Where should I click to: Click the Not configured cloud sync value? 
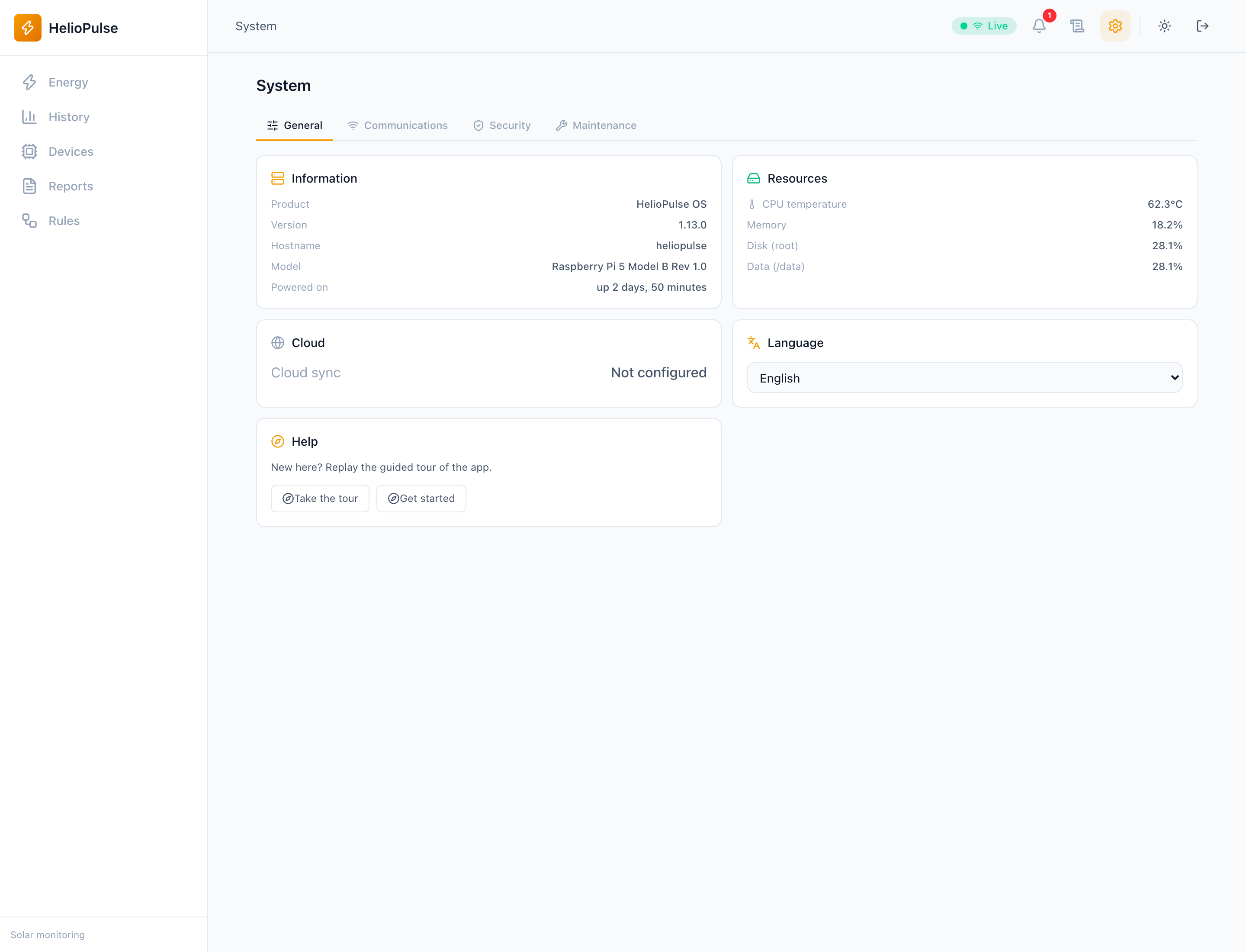coord(658,373)
